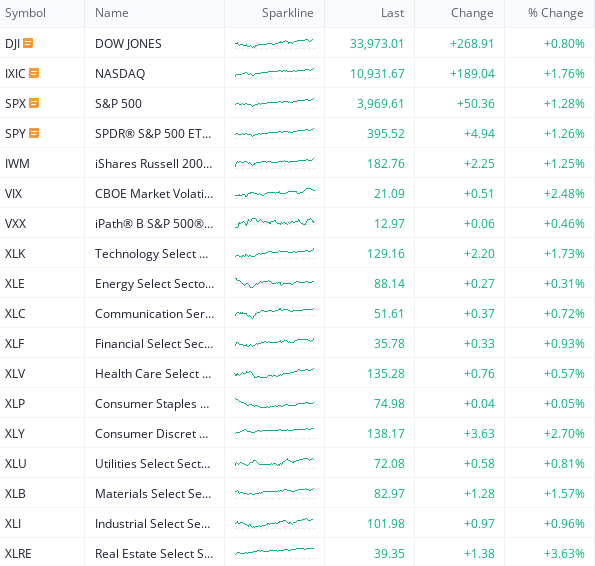Click the Sparkline column header

coord(288,13)
